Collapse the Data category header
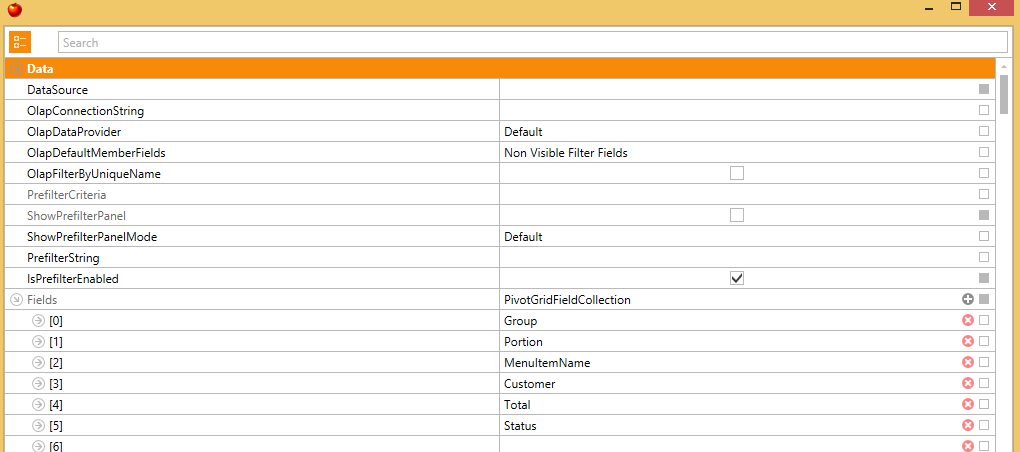This screenshot has width=1020, height=452. [x=17, y=68]
